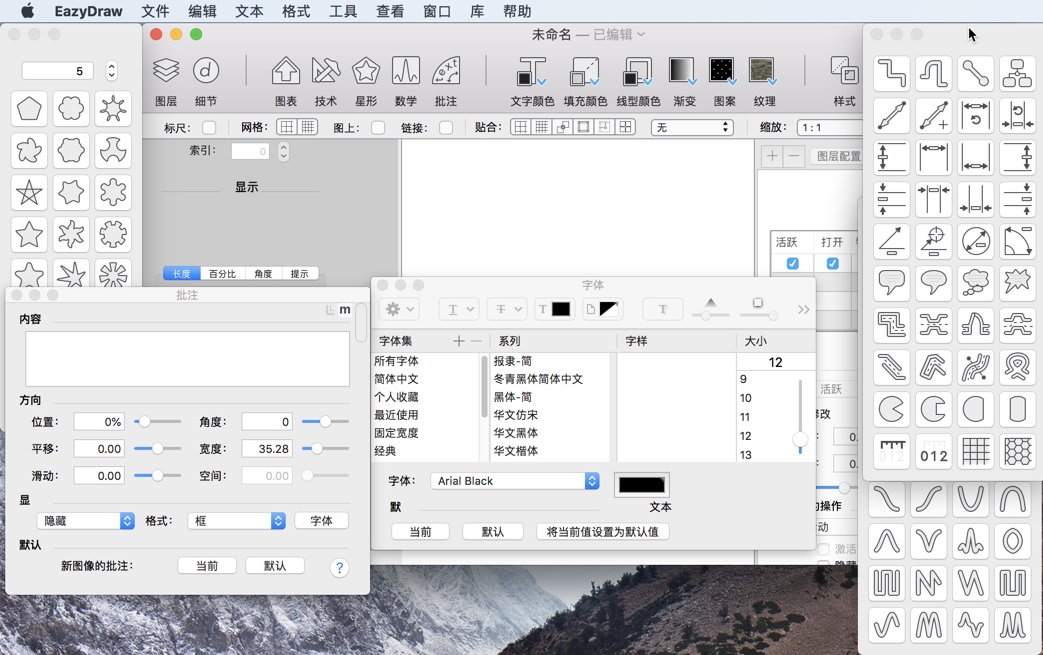The height and width of the screenshot is (655, 1043).
Task: Open the 隐藏 display dropdown in 批注 panel
Action: [86, 521]
